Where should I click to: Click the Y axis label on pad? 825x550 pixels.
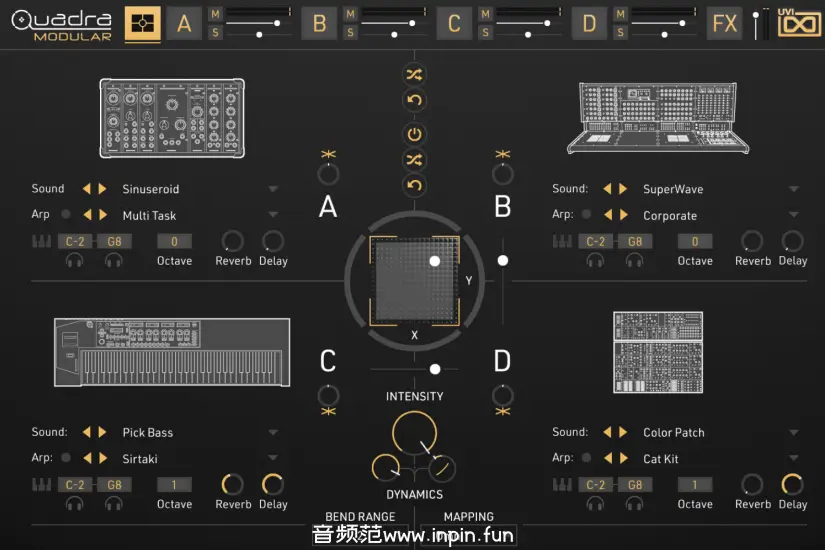[468, 281]
